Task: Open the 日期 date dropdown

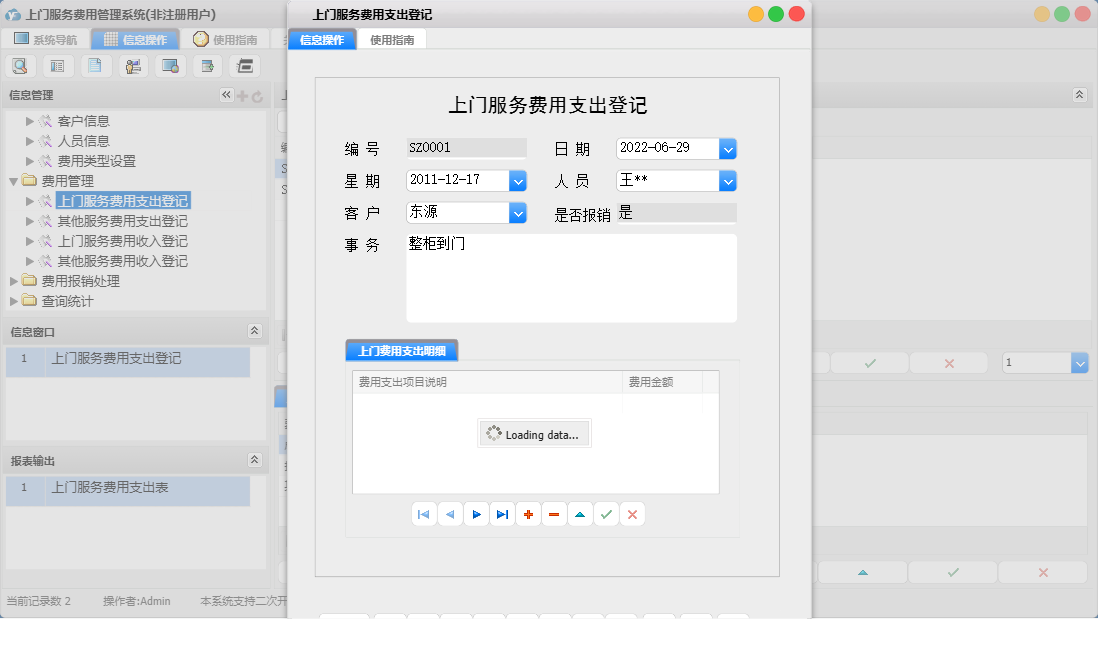Action: point(728,147)
